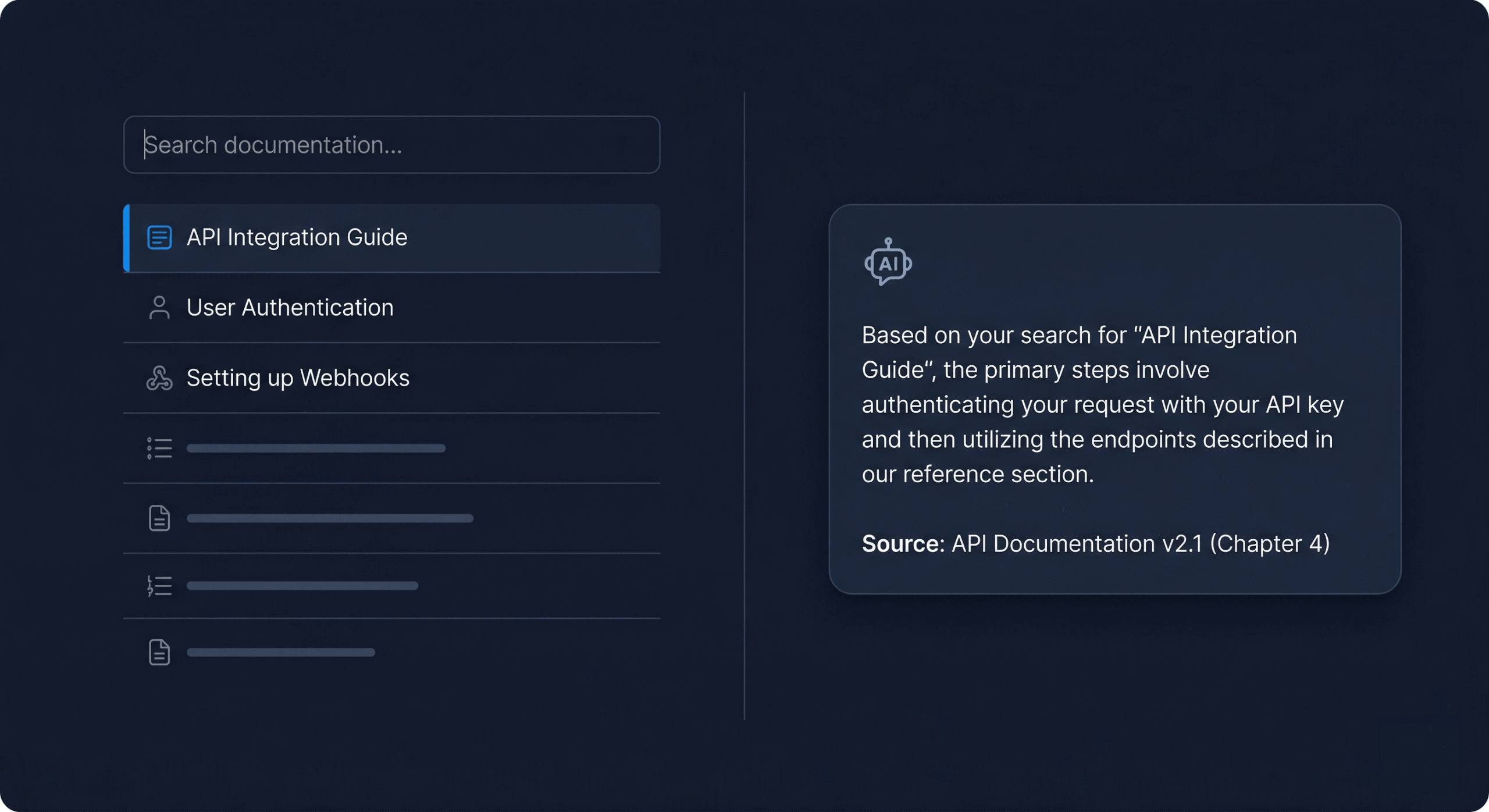Select the placeholder bar next to bulleted list icon
The height and width of the screenshot is (812, 1489).
316,448
